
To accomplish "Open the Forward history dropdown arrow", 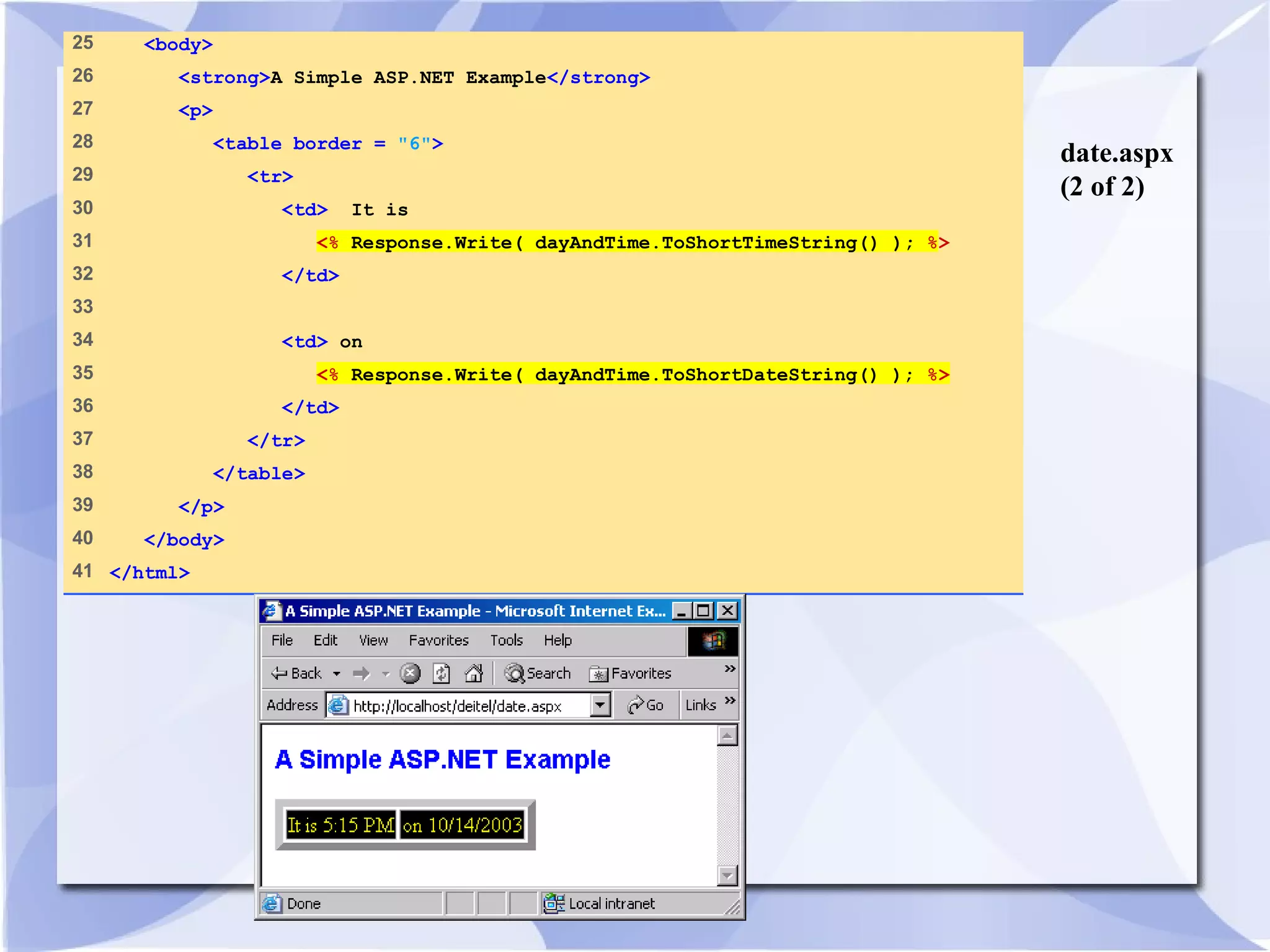I will coord(386,674).
